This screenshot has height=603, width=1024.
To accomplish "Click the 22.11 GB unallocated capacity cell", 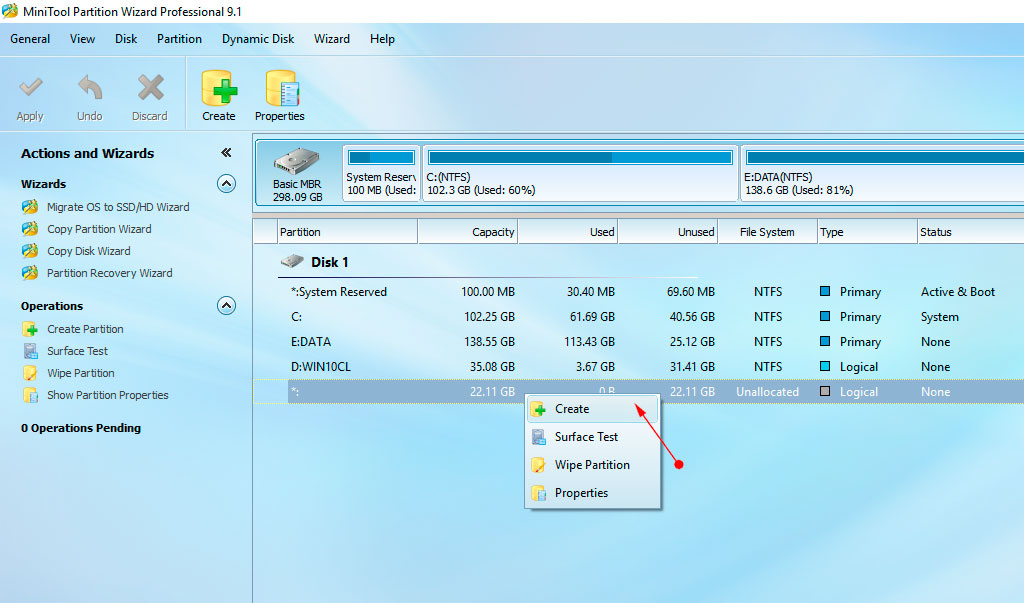I will pyautogui.click(x=492, y=392).
